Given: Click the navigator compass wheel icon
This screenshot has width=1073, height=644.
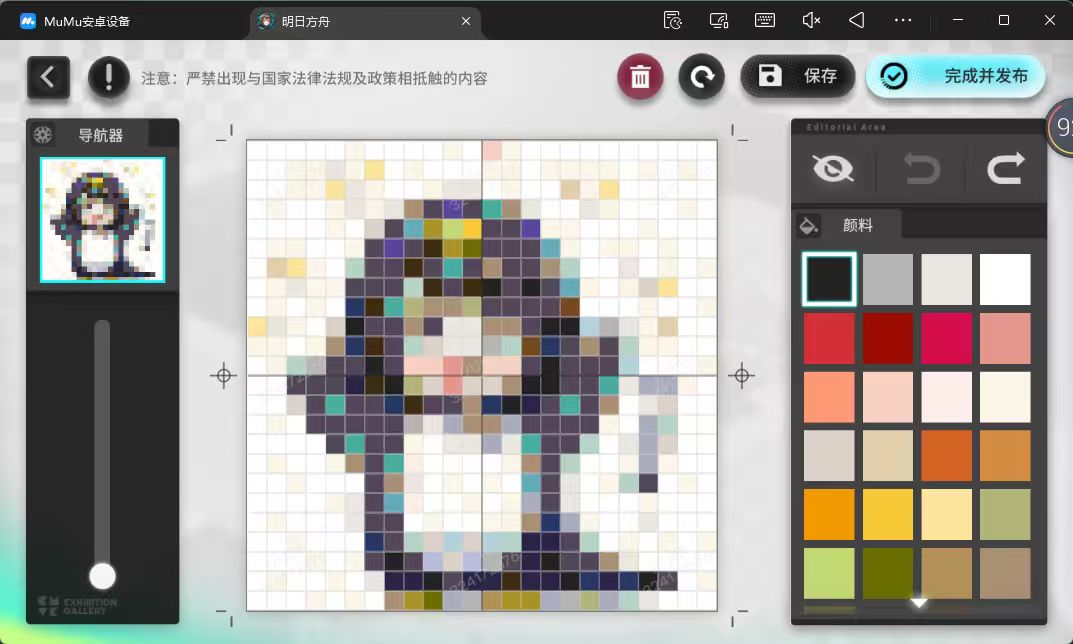Looking at the screenshot, I should click(x=43, y=135).
